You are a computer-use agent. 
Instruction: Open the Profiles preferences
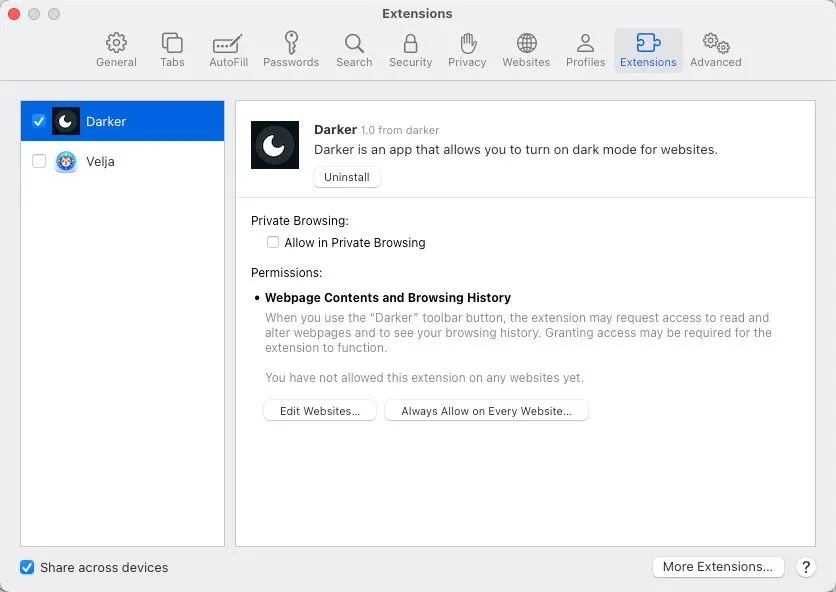585,48
